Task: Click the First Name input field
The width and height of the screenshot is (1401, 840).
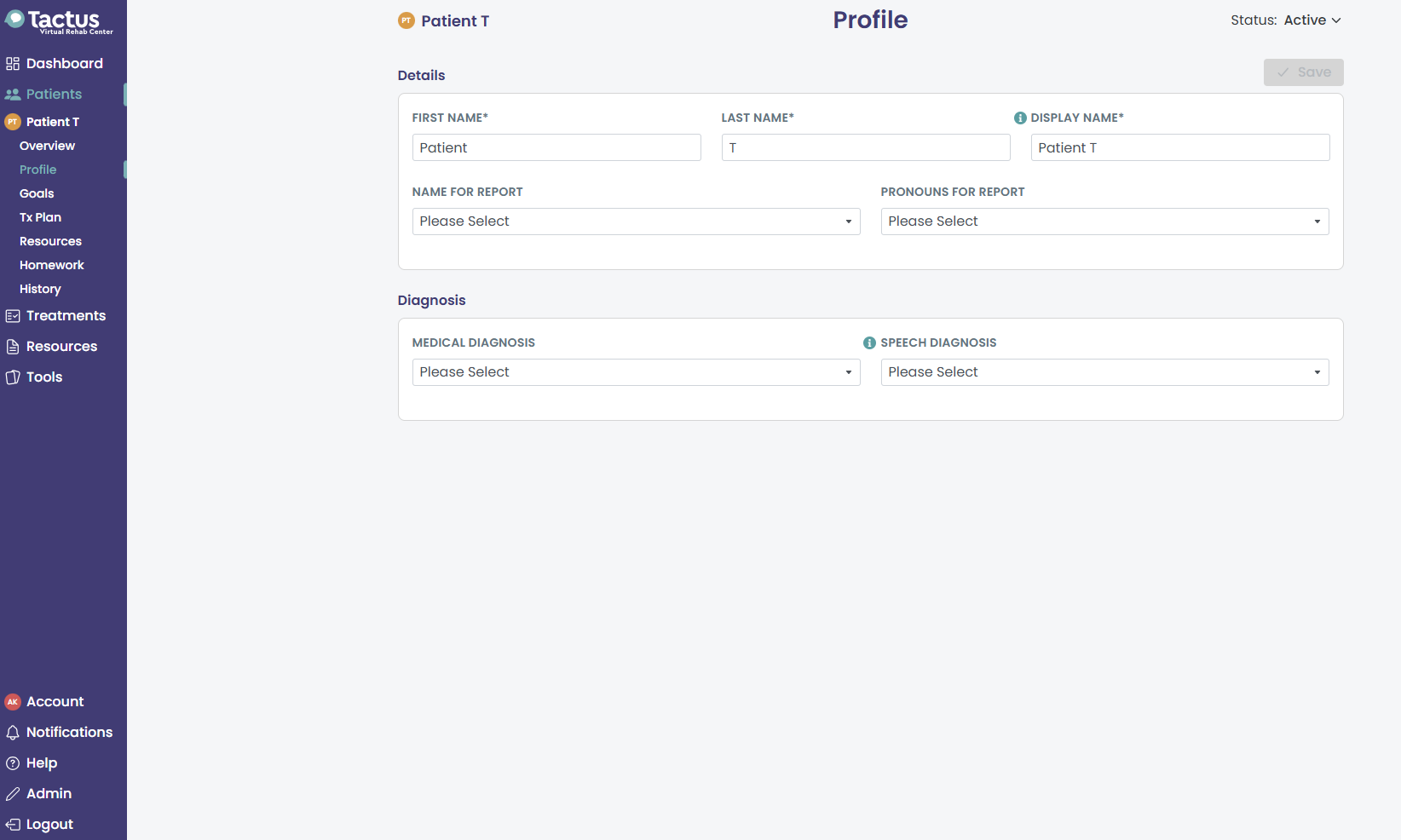Action: click(556, 147)
